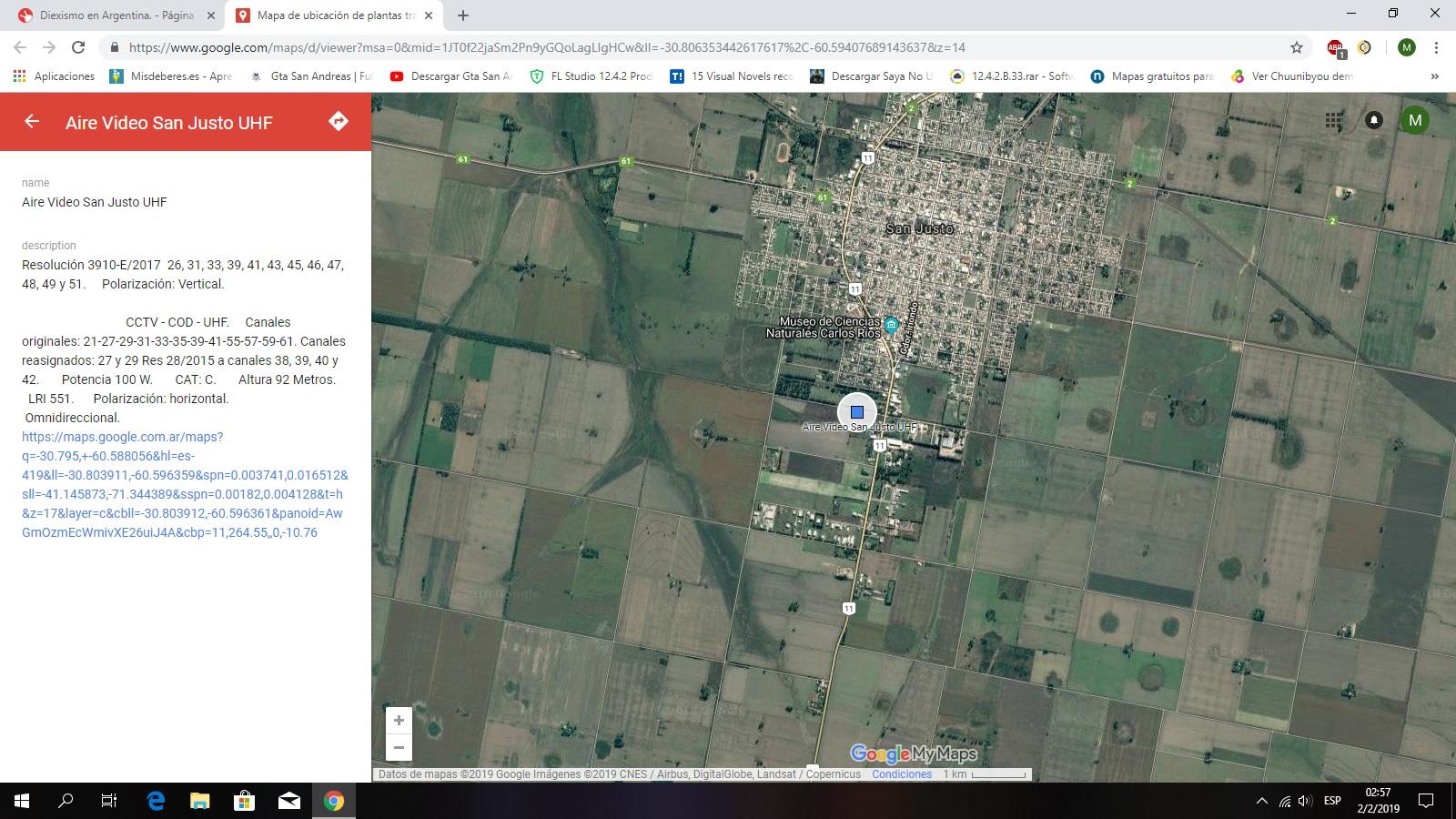Reload the current page

78,47
